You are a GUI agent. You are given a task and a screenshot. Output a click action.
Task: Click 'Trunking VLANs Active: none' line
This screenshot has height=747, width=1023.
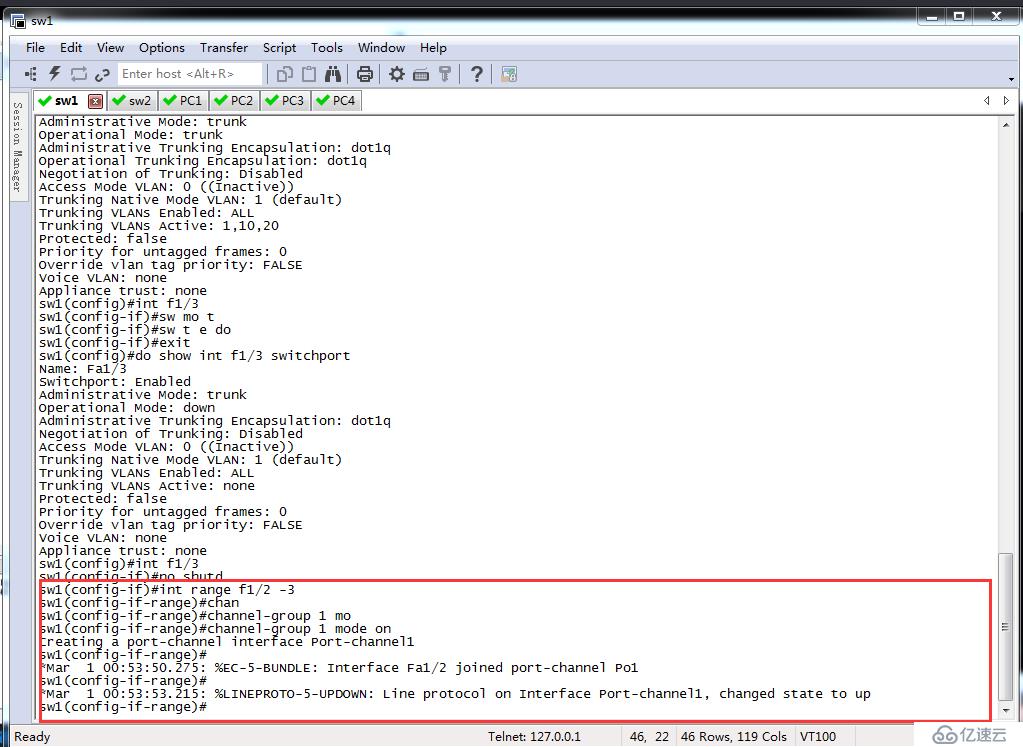tap(147, 486)
